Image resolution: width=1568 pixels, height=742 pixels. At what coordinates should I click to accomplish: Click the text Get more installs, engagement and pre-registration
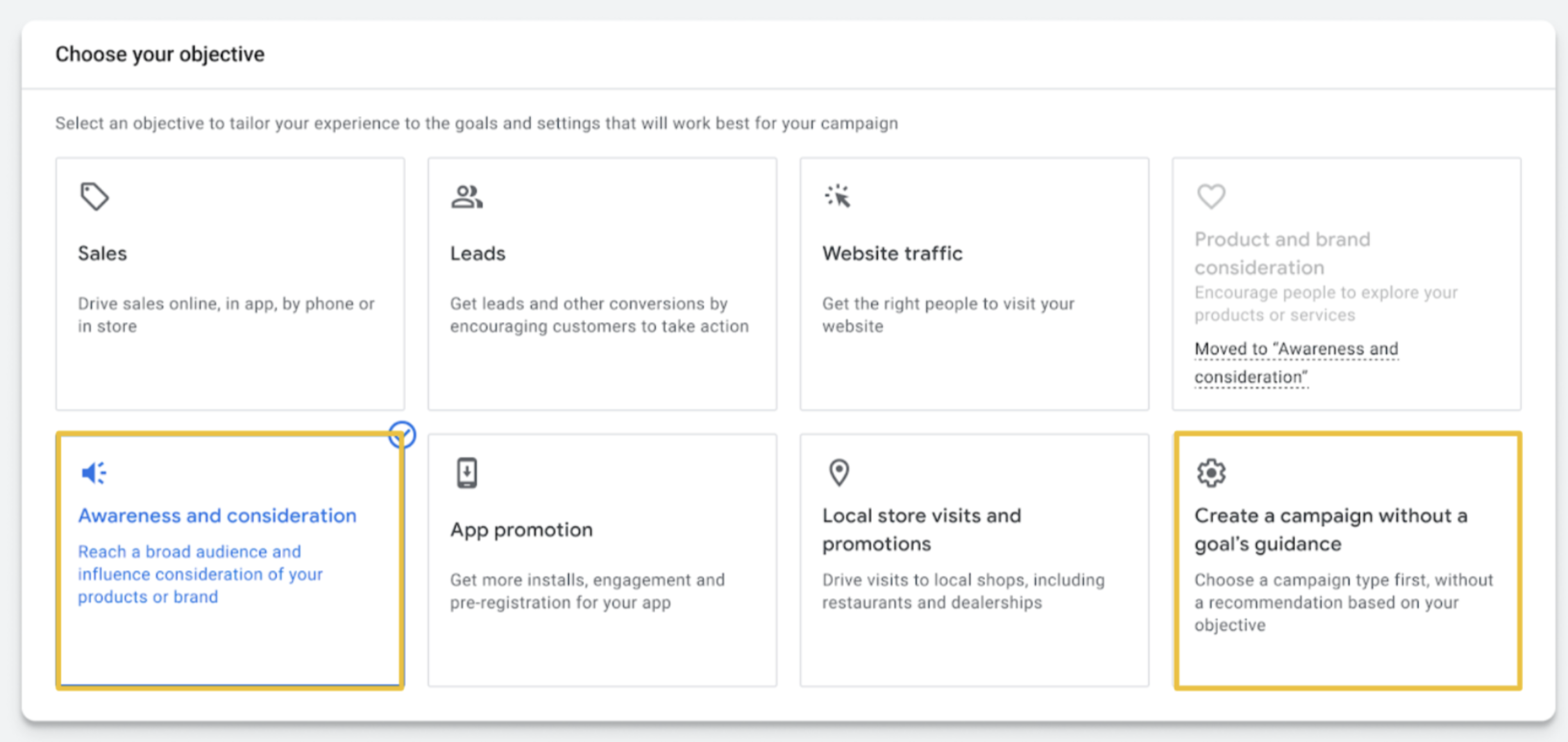point(587,591)
